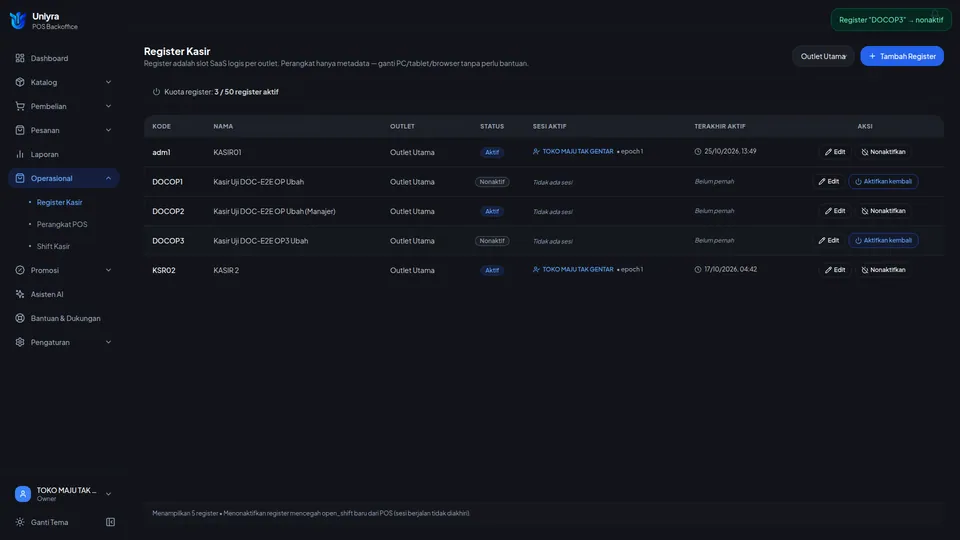Click the Kuota register power icon
This screenshot has height=540, width=960.
[156, 92]
